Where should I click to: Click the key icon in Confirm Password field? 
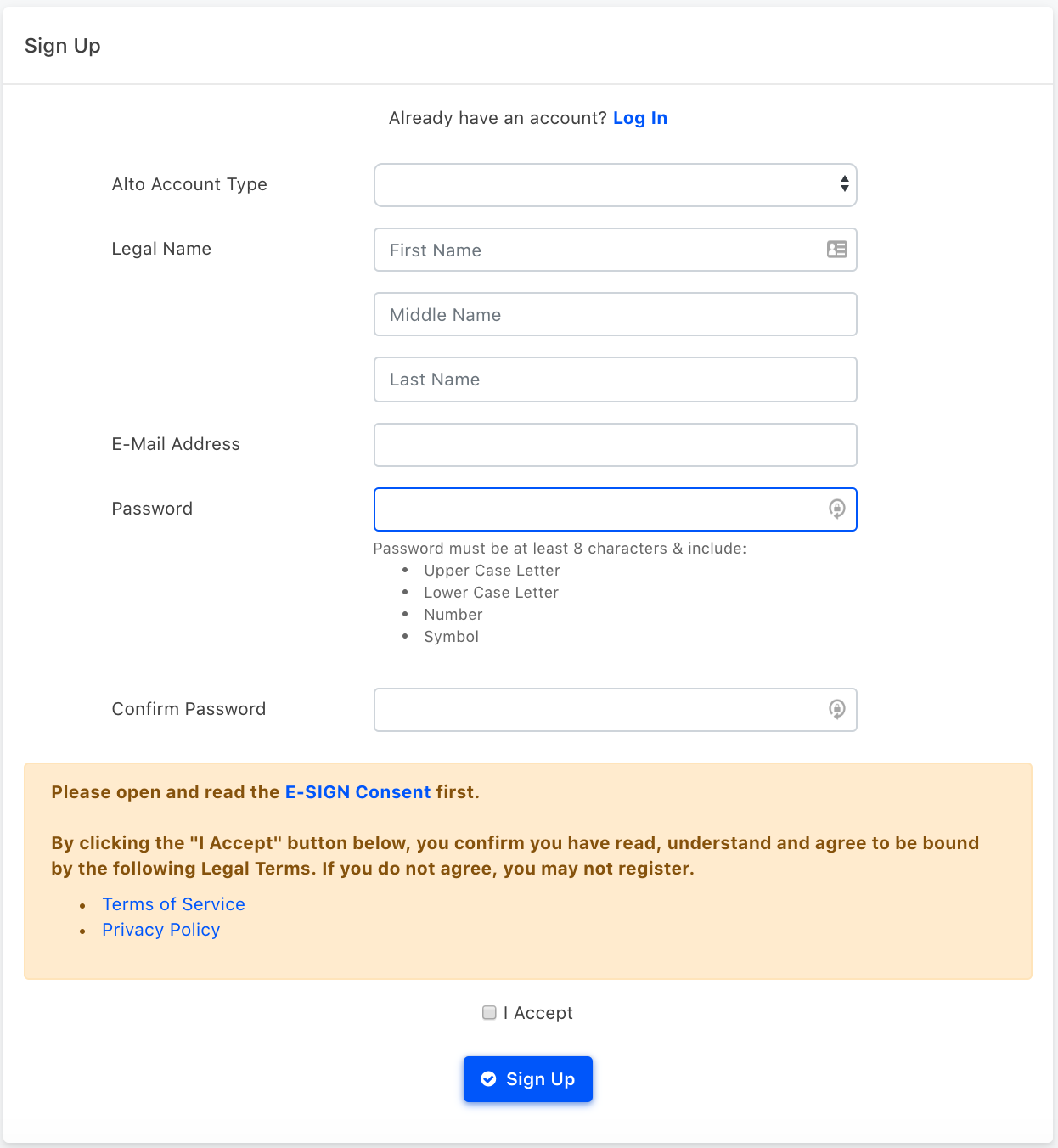(x=837, y=709)
